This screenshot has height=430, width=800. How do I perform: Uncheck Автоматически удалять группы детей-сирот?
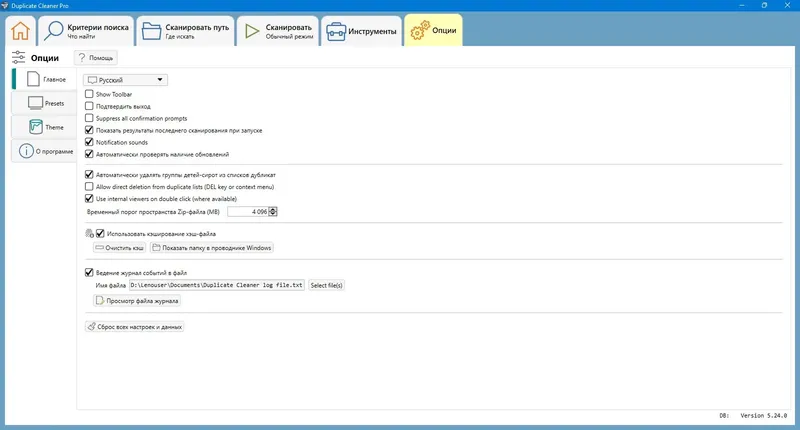(x=89, y=174)
